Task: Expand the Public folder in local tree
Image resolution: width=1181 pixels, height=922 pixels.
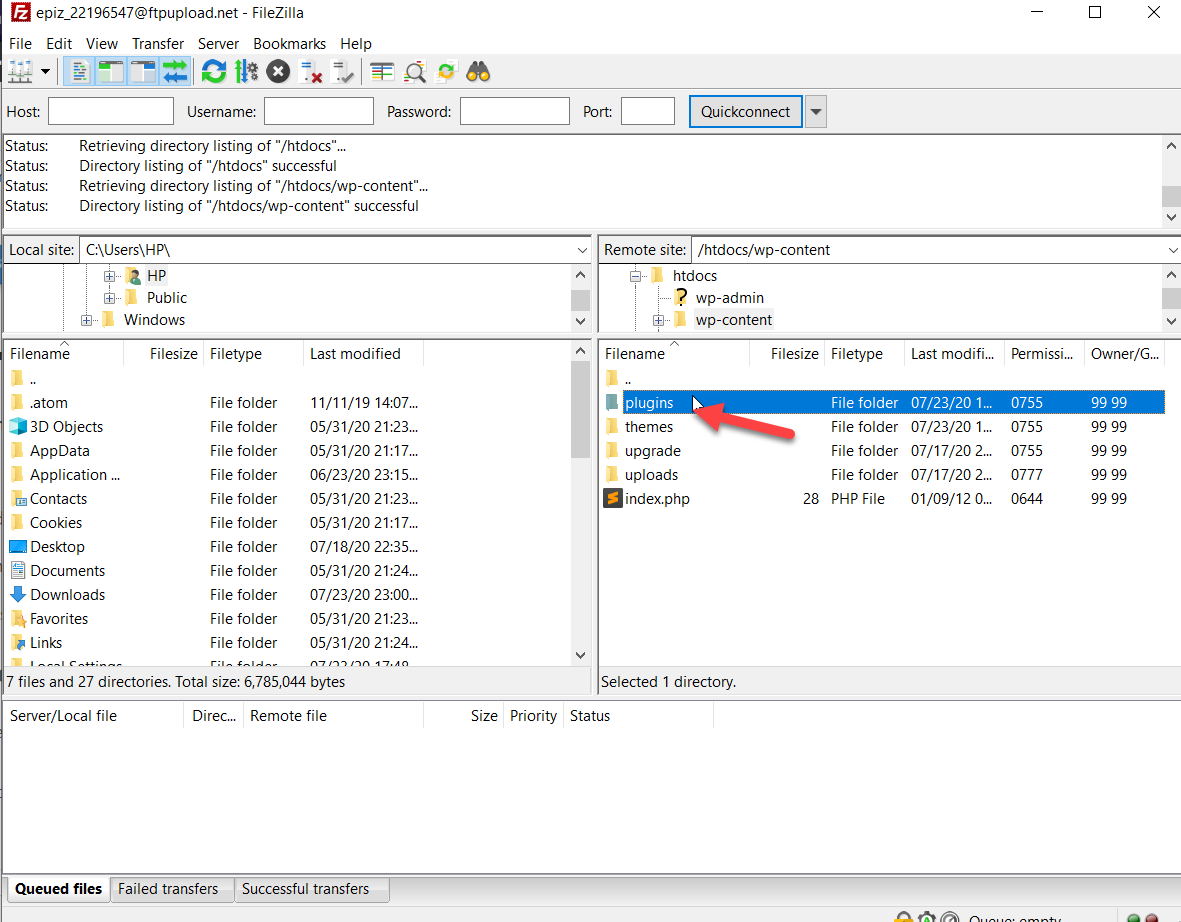Action: tap(110, 298)
